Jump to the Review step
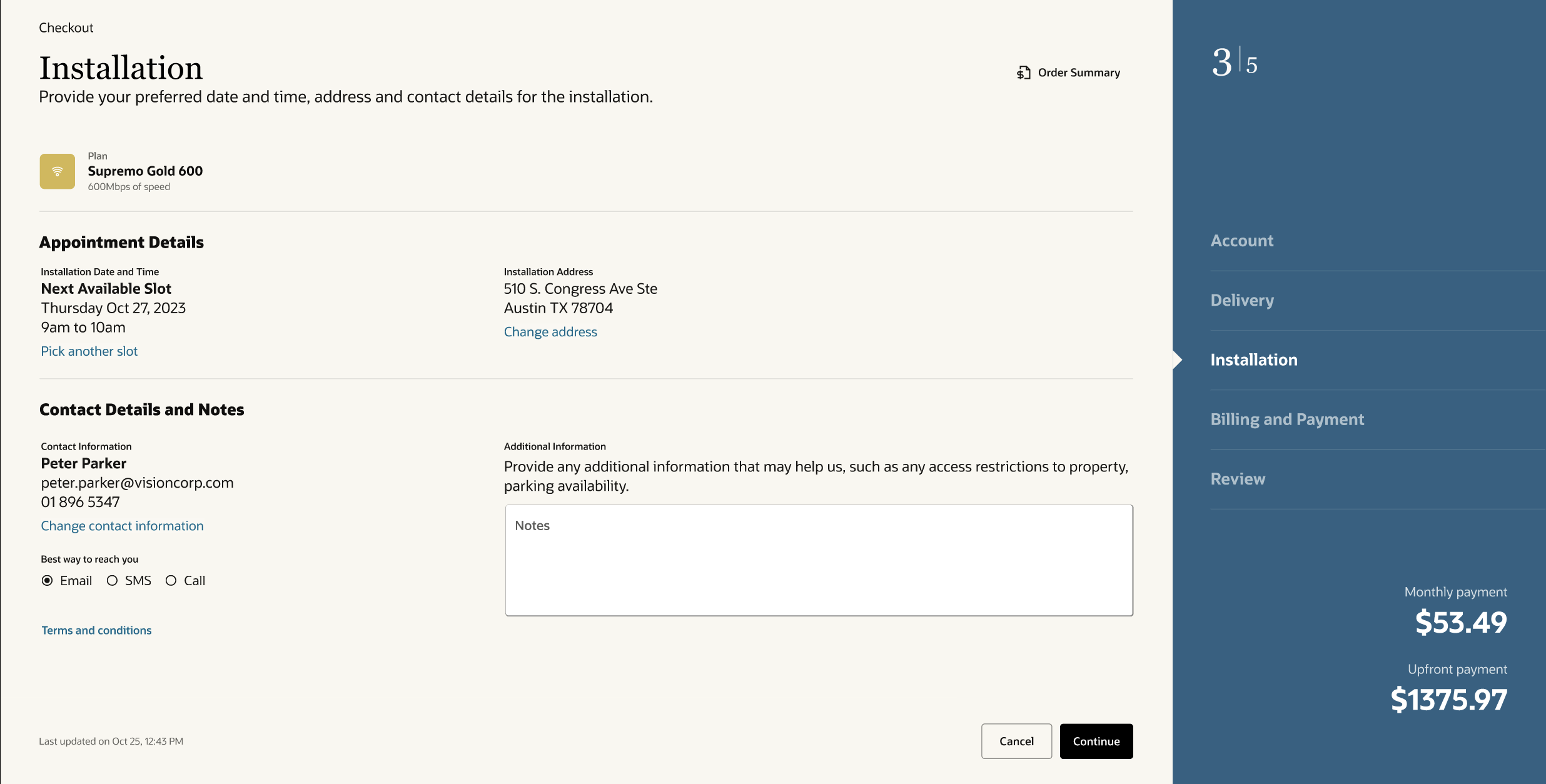The width and height of the screenshot is (1546, 784). pos(1238,479)
